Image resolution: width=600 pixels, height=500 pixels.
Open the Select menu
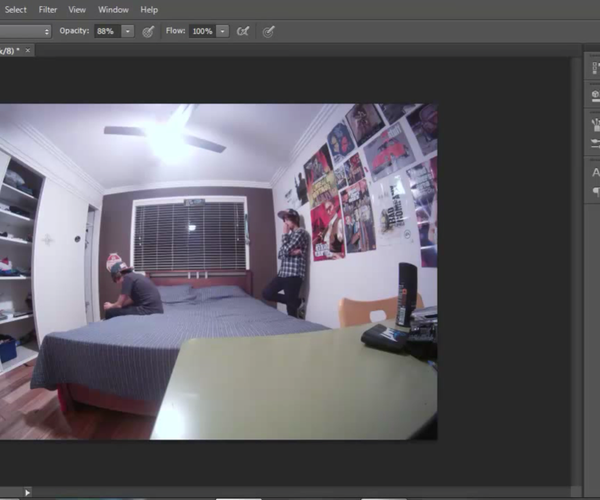(x=16, y=10)
